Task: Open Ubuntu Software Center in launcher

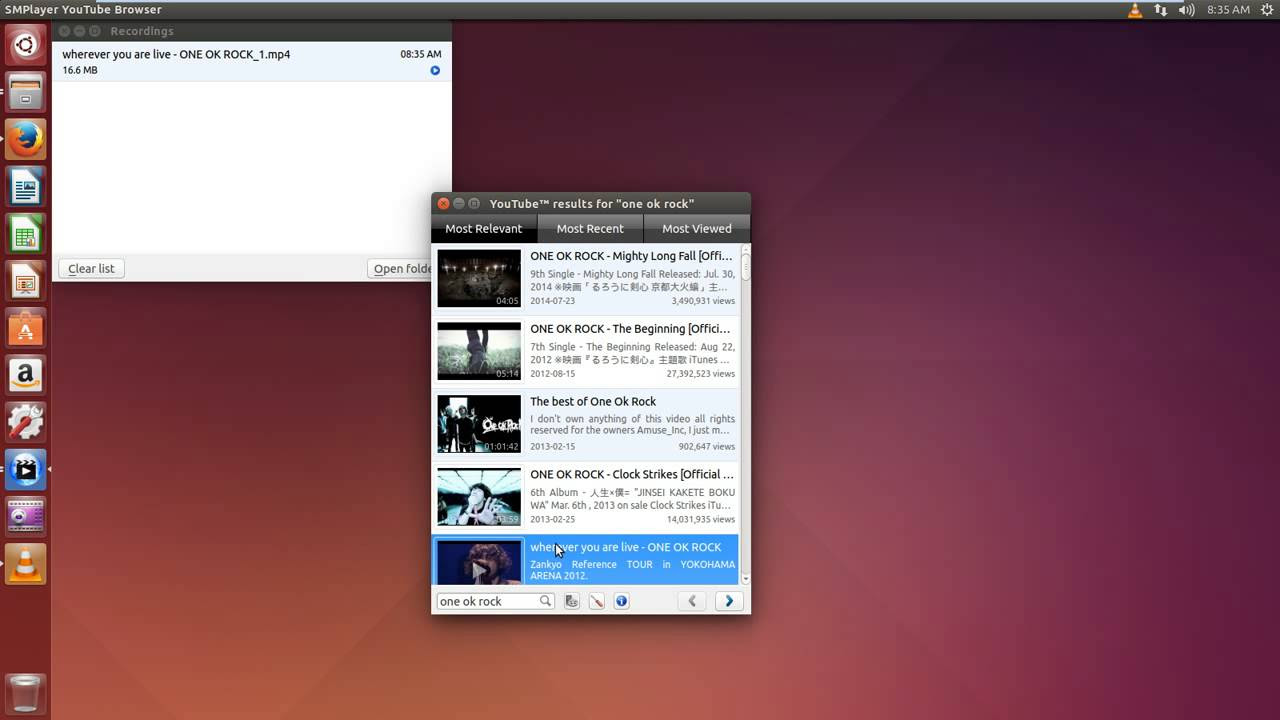Action: pyautogui.click(x=26, y=329)
